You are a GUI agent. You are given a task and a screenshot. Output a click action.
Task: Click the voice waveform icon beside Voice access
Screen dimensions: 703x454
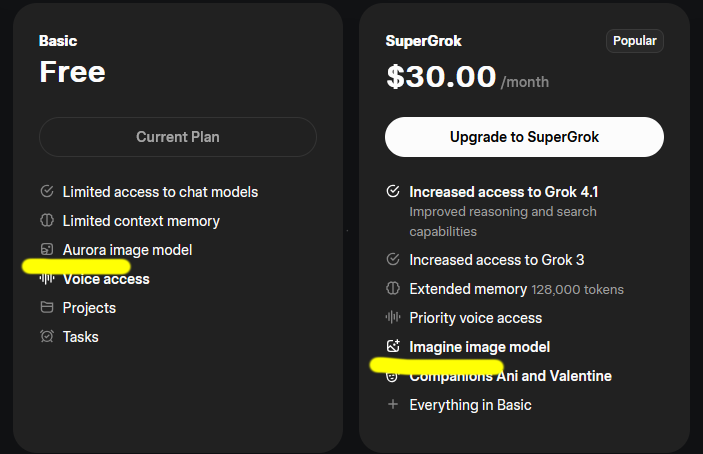[46, 279]
